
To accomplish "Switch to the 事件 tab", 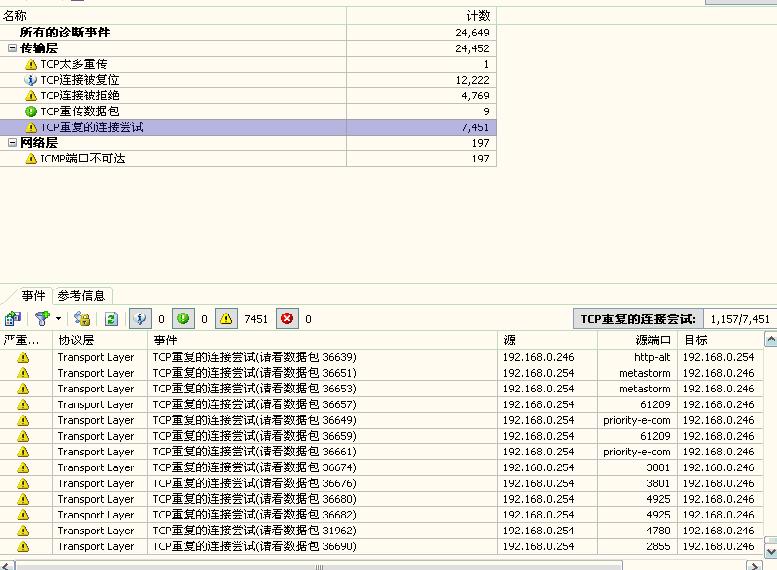I will coord(33,296).
